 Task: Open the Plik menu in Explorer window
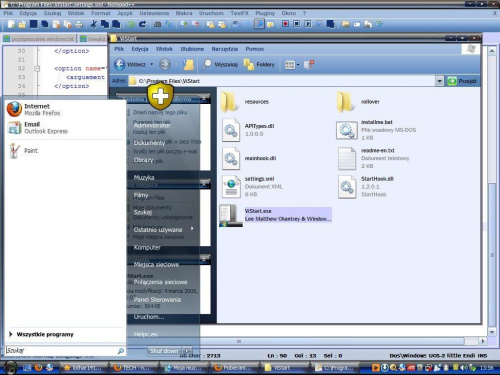tap(119, 49)
